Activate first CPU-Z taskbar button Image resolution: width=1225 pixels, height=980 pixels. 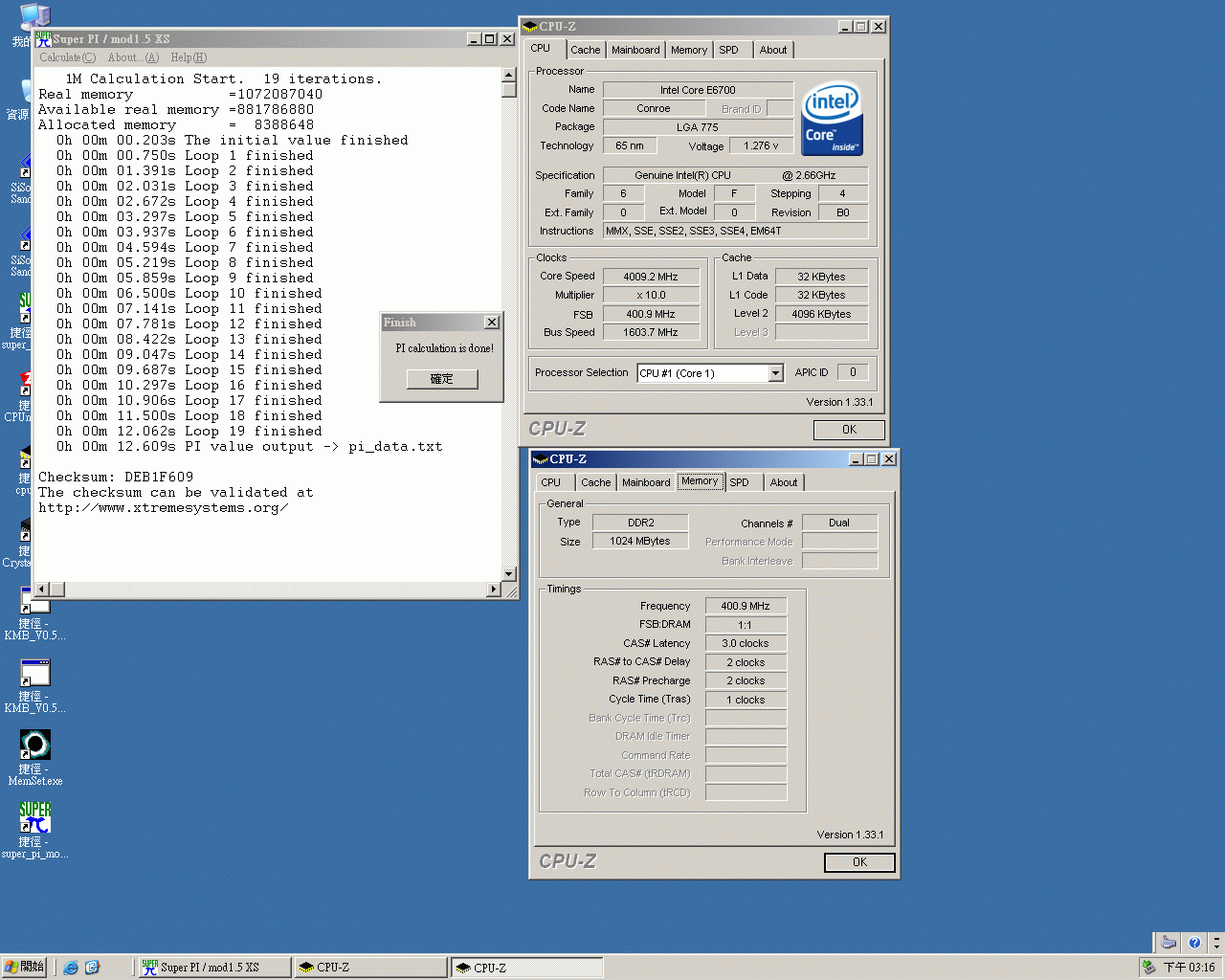click(x=370, y=968)
